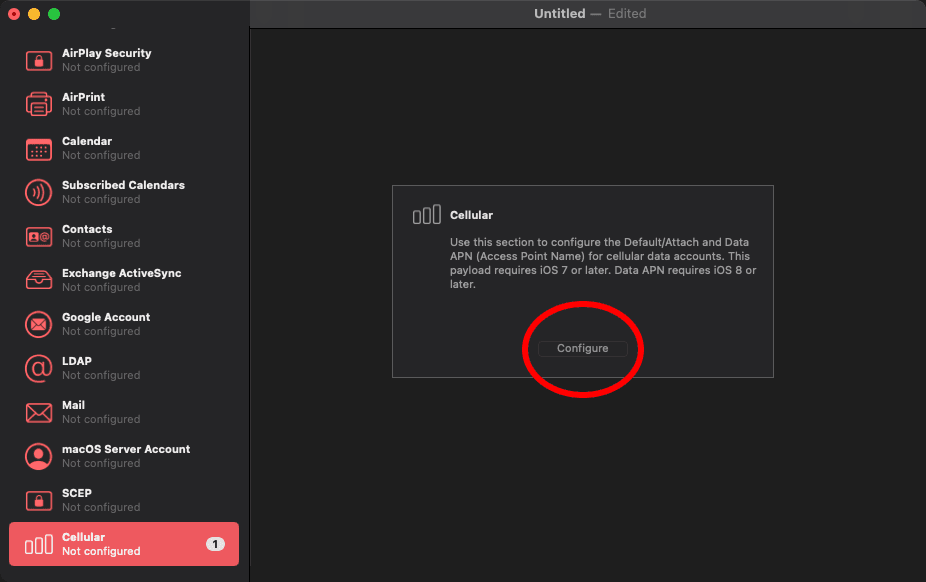Click the 1 badge on the Cellular row
926x582 pixels.
(214, 544)
